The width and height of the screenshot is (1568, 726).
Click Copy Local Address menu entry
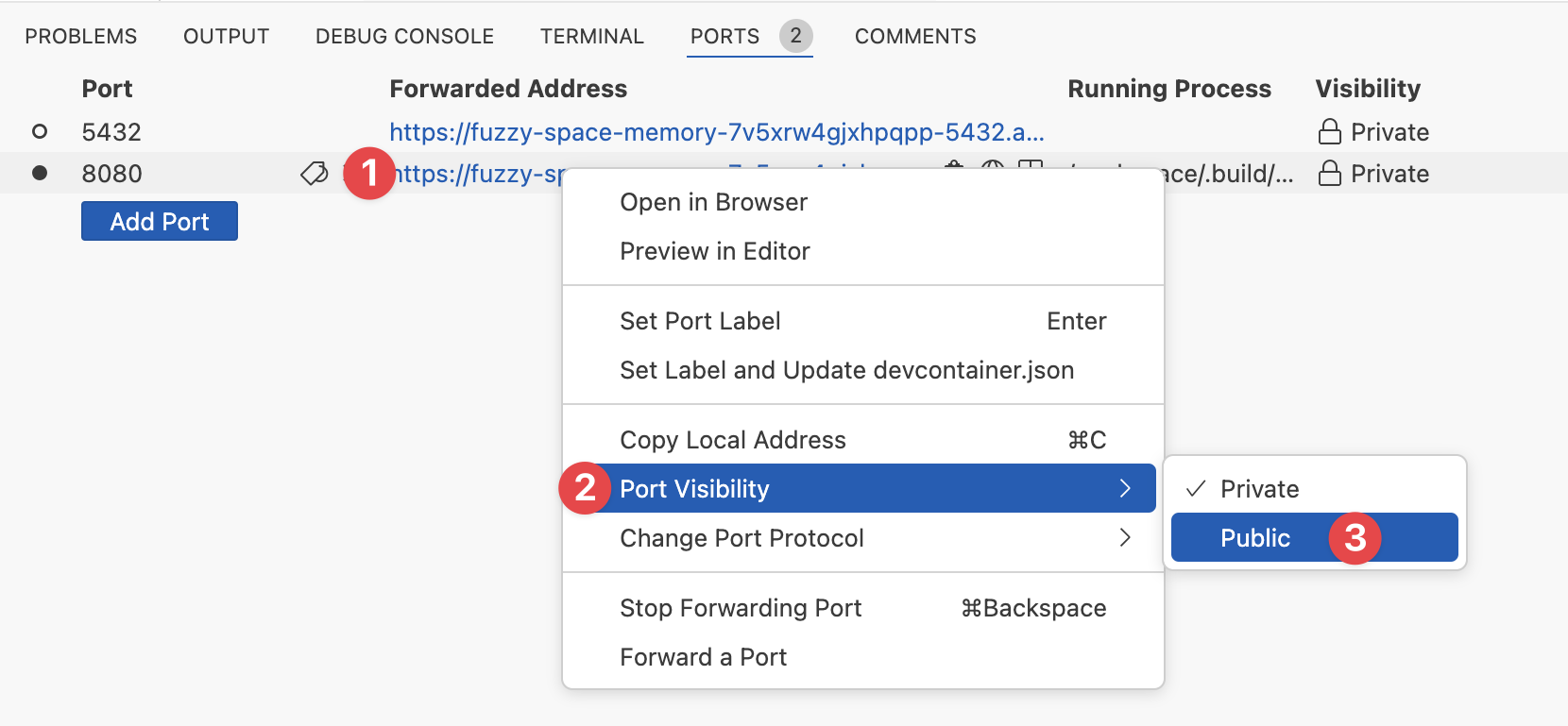coord(732,440)
